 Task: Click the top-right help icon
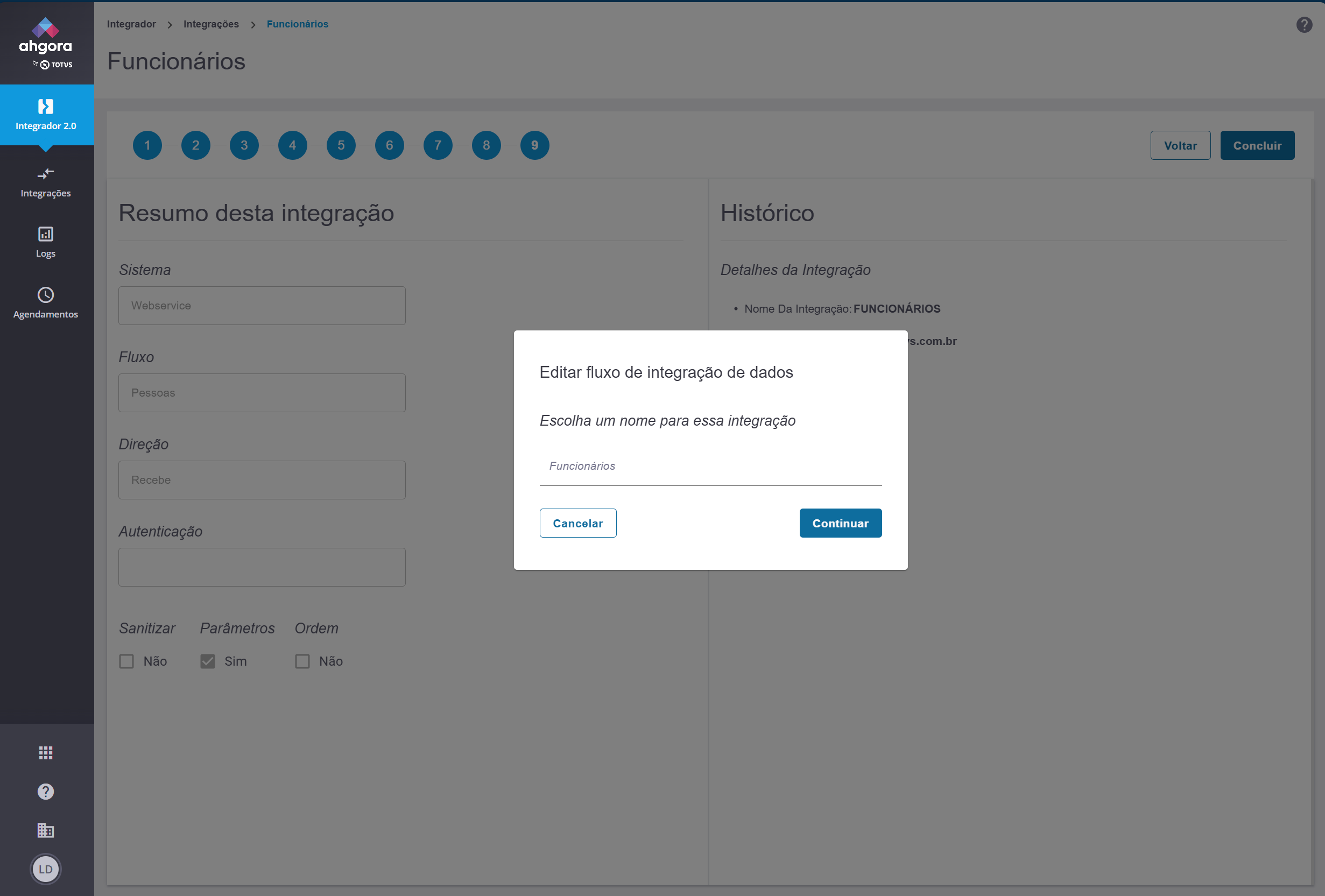click(x=1304, y=25)
